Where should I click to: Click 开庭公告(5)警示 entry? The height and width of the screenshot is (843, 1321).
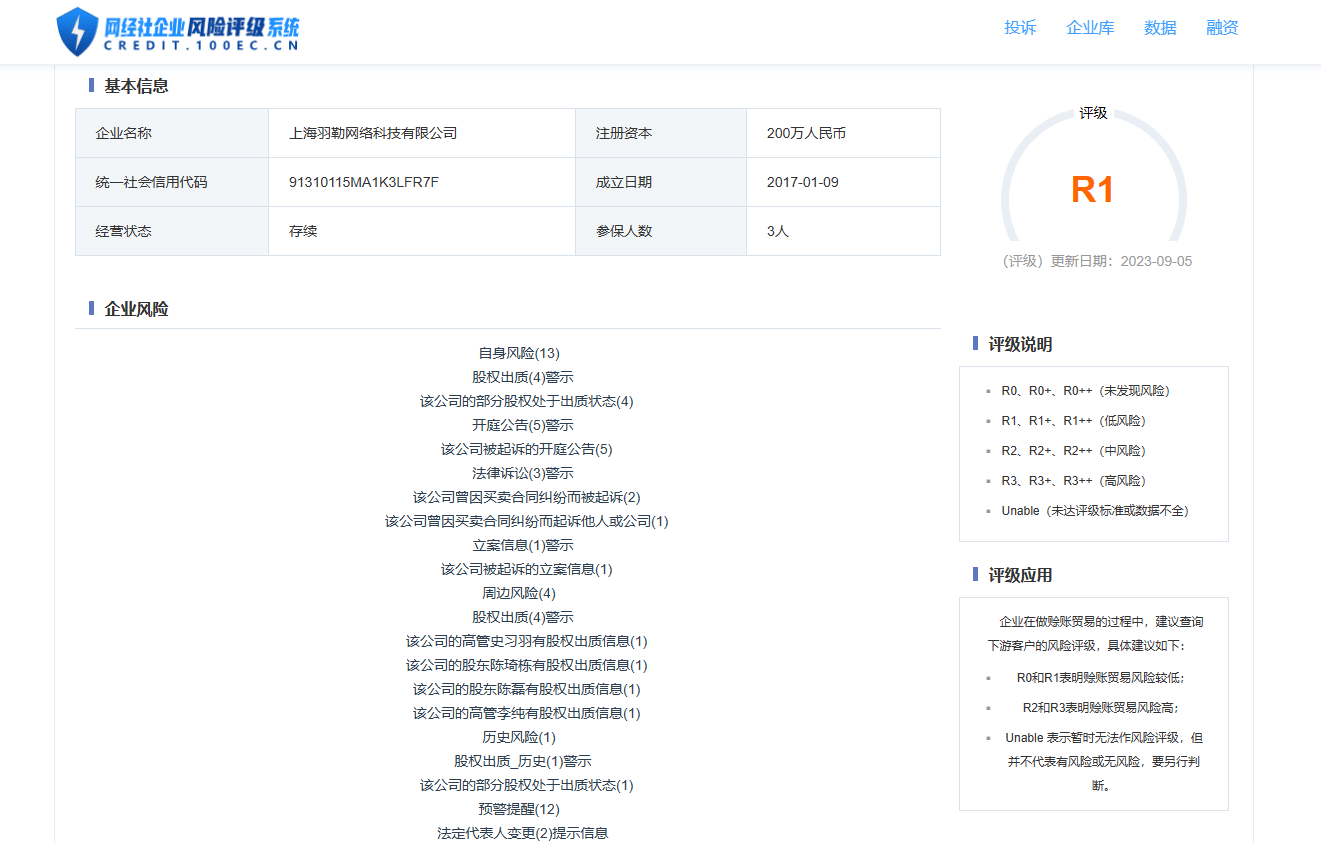pyautogui.click(x=522, y=425)
